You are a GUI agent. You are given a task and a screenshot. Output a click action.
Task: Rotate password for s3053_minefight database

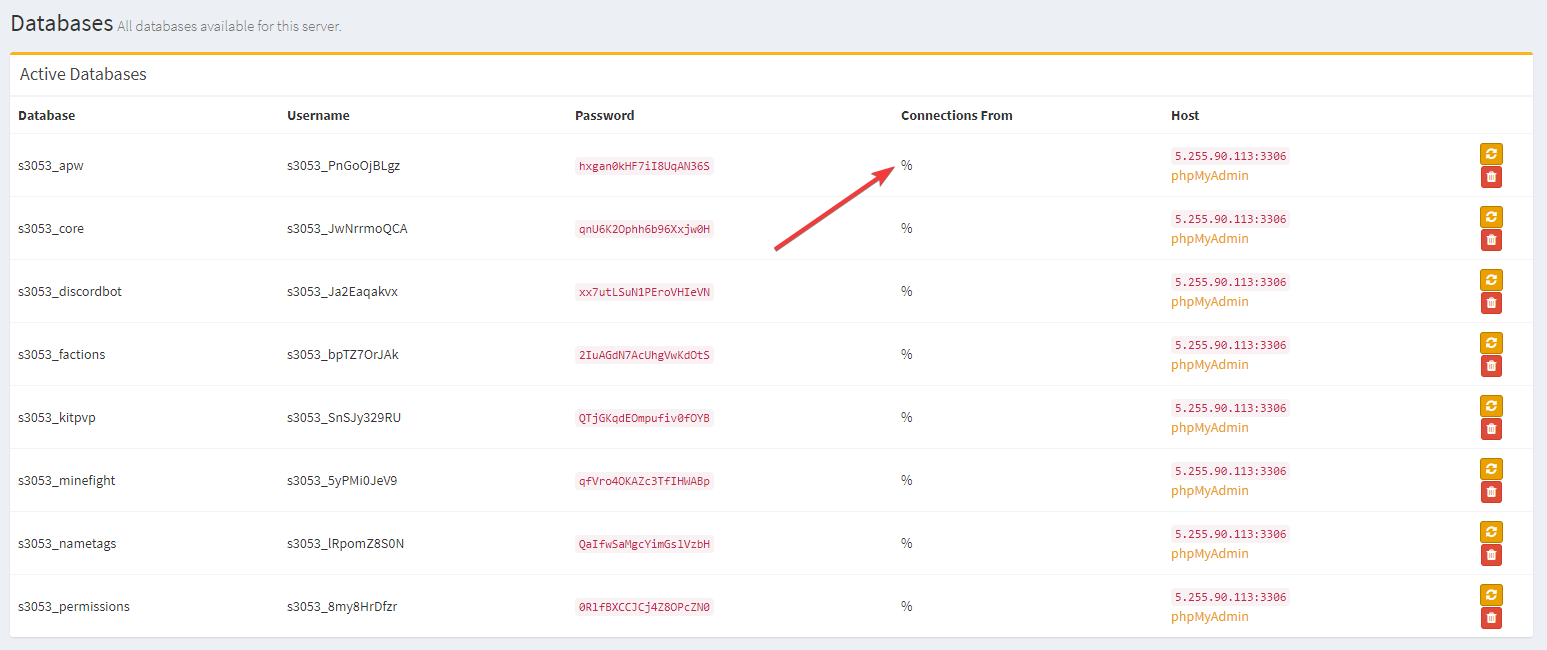click(x=1491, y=469)
